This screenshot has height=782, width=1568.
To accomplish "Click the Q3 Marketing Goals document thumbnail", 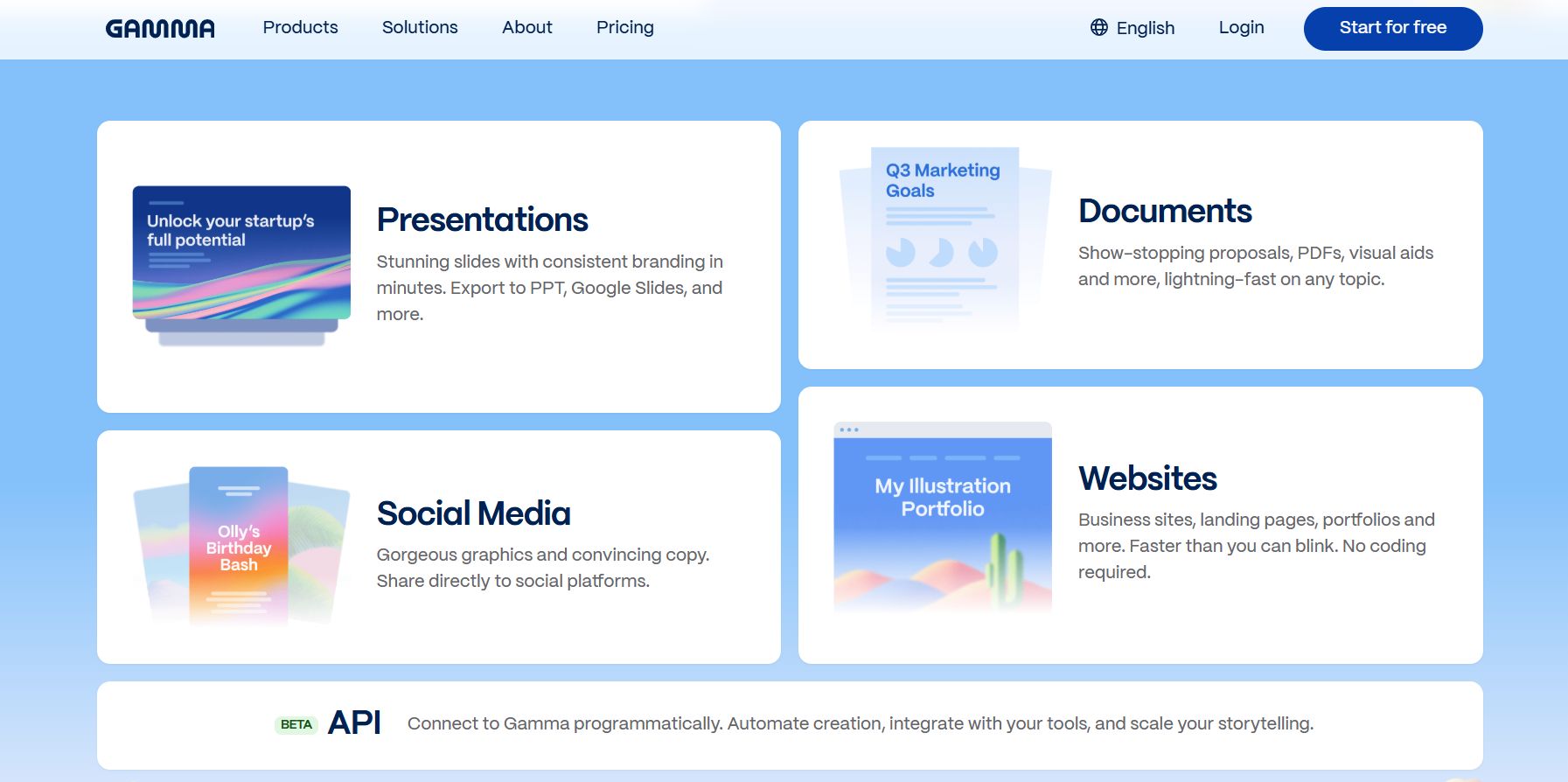I will [x=944, y=239].
